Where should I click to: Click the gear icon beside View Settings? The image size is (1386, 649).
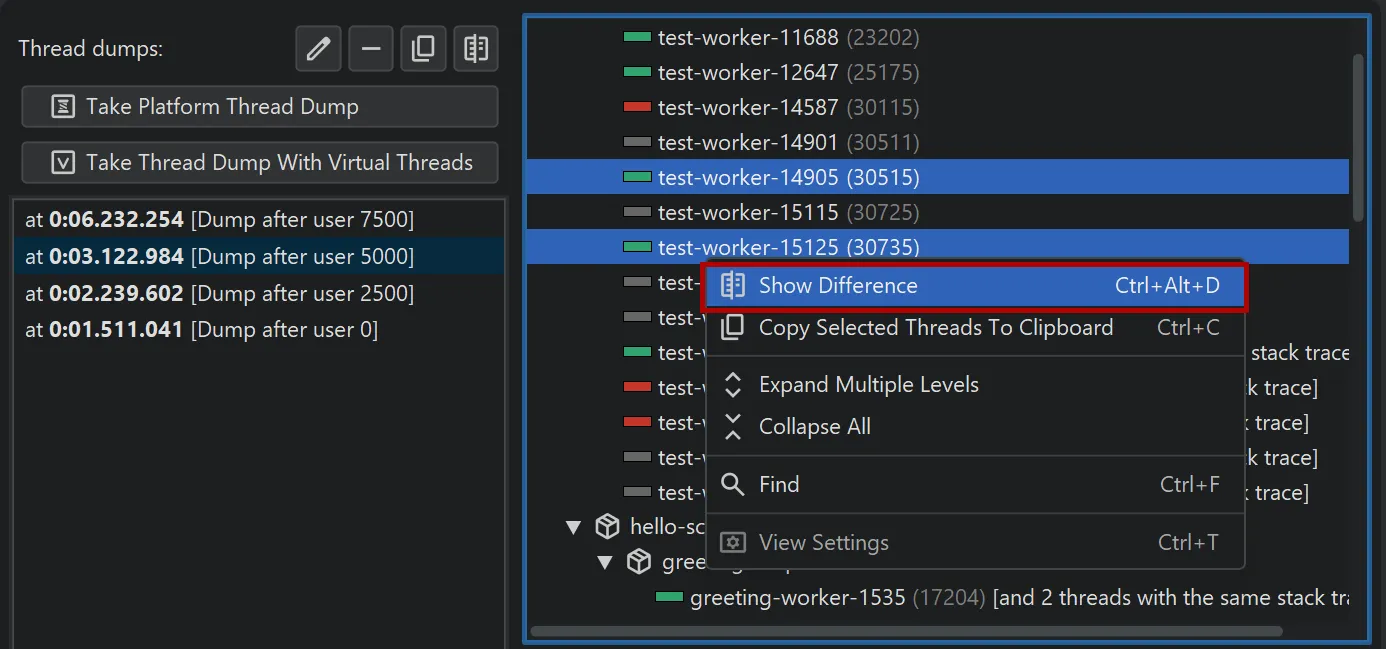732,542
